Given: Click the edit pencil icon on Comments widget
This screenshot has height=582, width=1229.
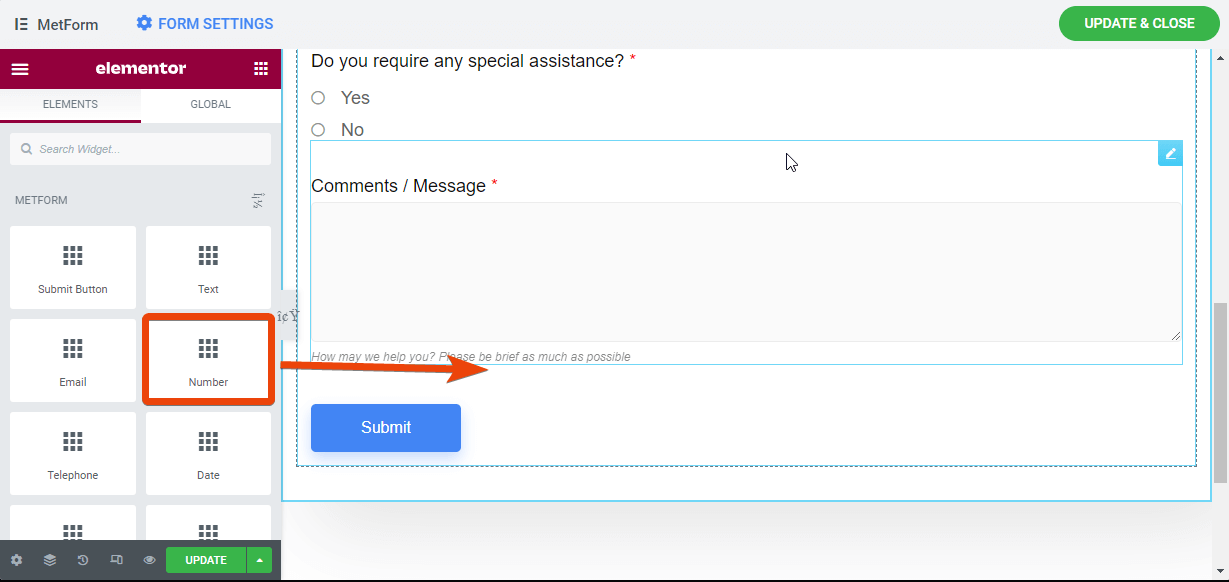Looking at the screenshot, I should [1170, 153].
